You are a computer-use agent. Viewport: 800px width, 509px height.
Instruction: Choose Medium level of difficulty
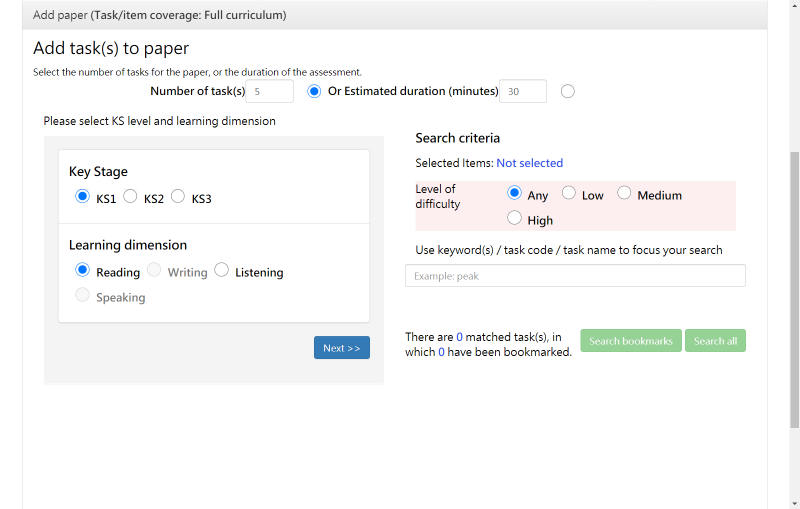point(624,194)
